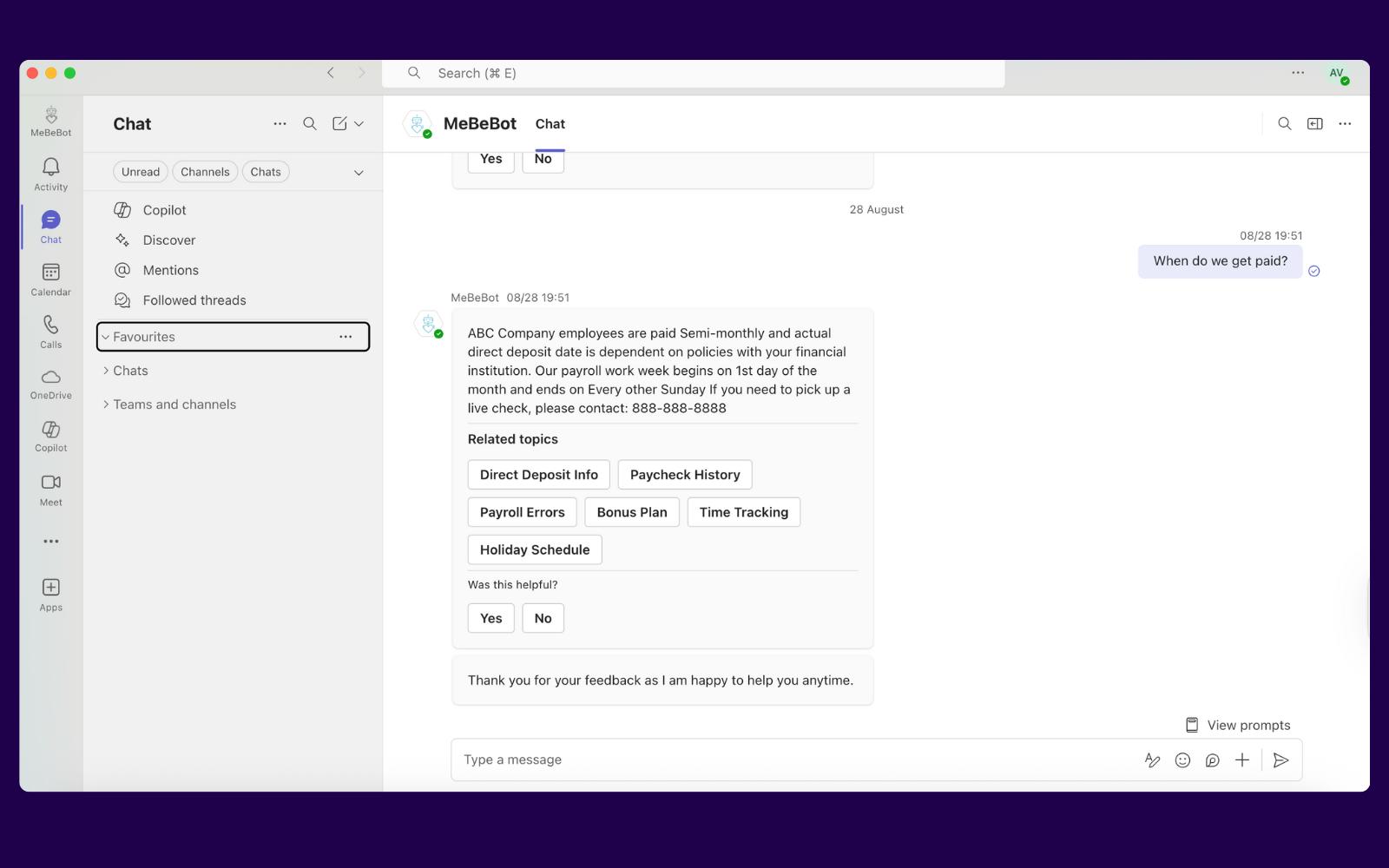Click the Holiday Schedule topic
This screenshot has width=1389, height=868.
point(535,549)
